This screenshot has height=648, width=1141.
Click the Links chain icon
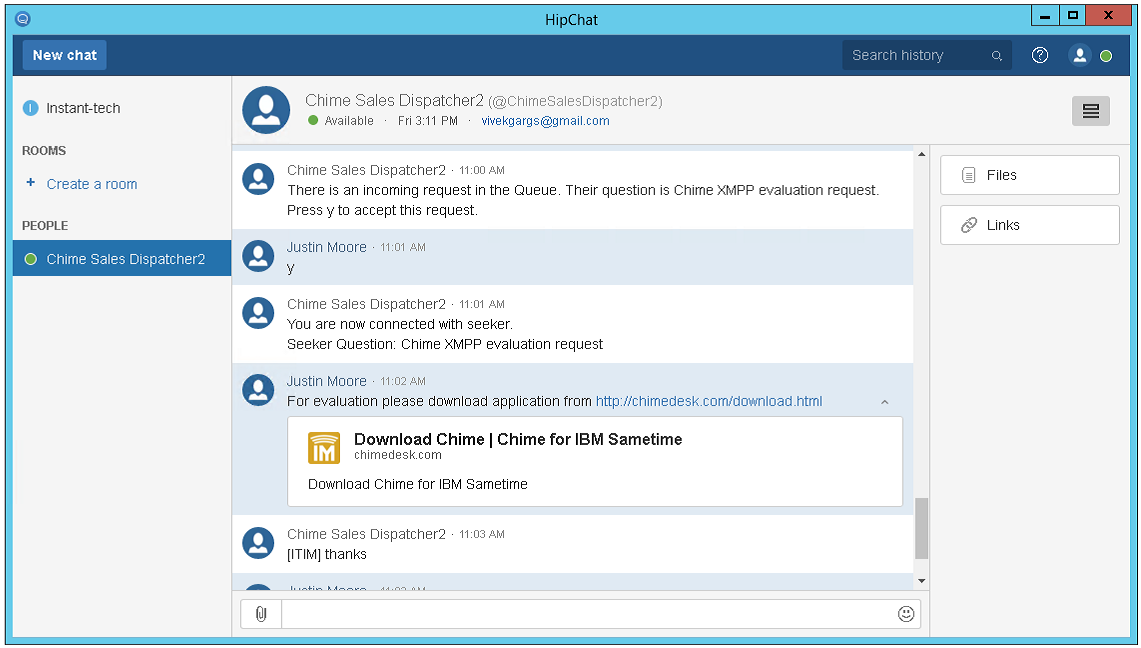969,225
